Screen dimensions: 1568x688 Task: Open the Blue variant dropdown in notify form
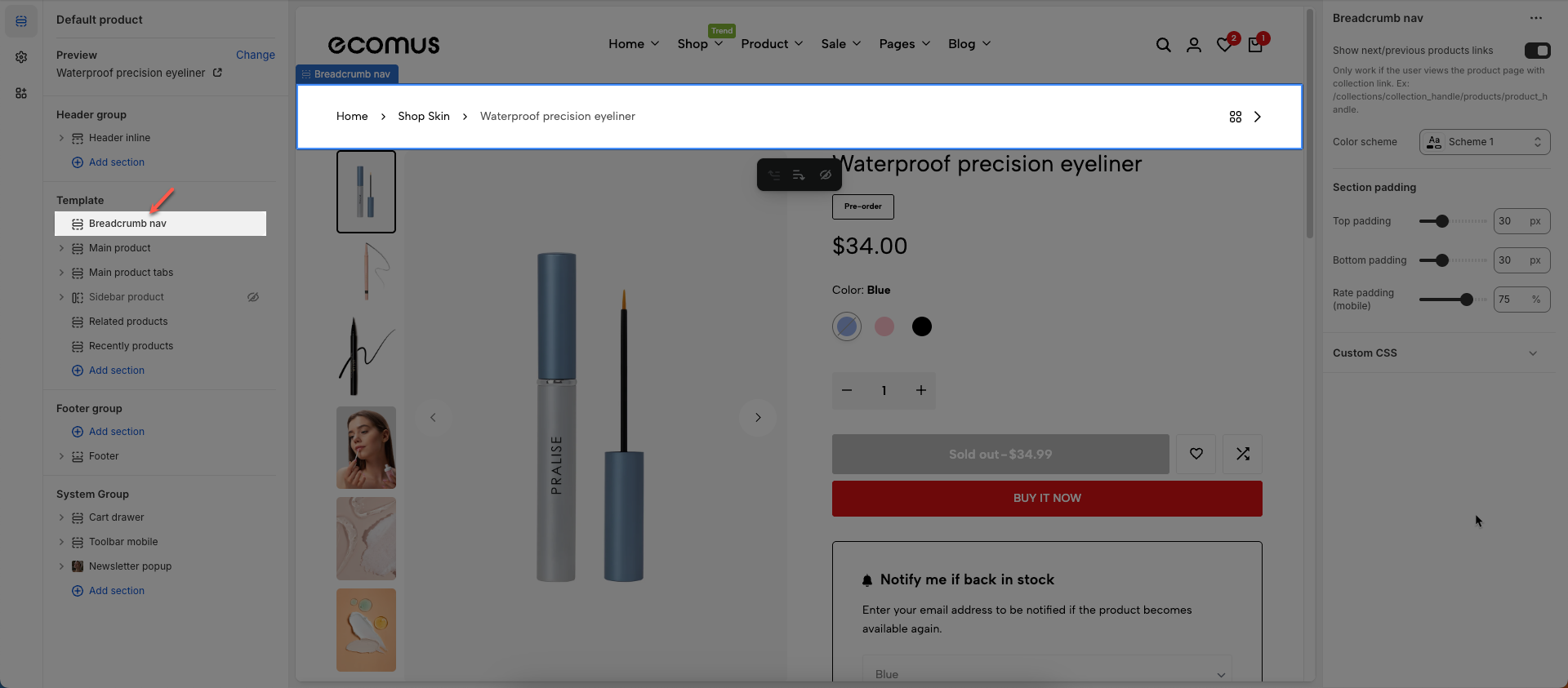(x=1047, y=672)
